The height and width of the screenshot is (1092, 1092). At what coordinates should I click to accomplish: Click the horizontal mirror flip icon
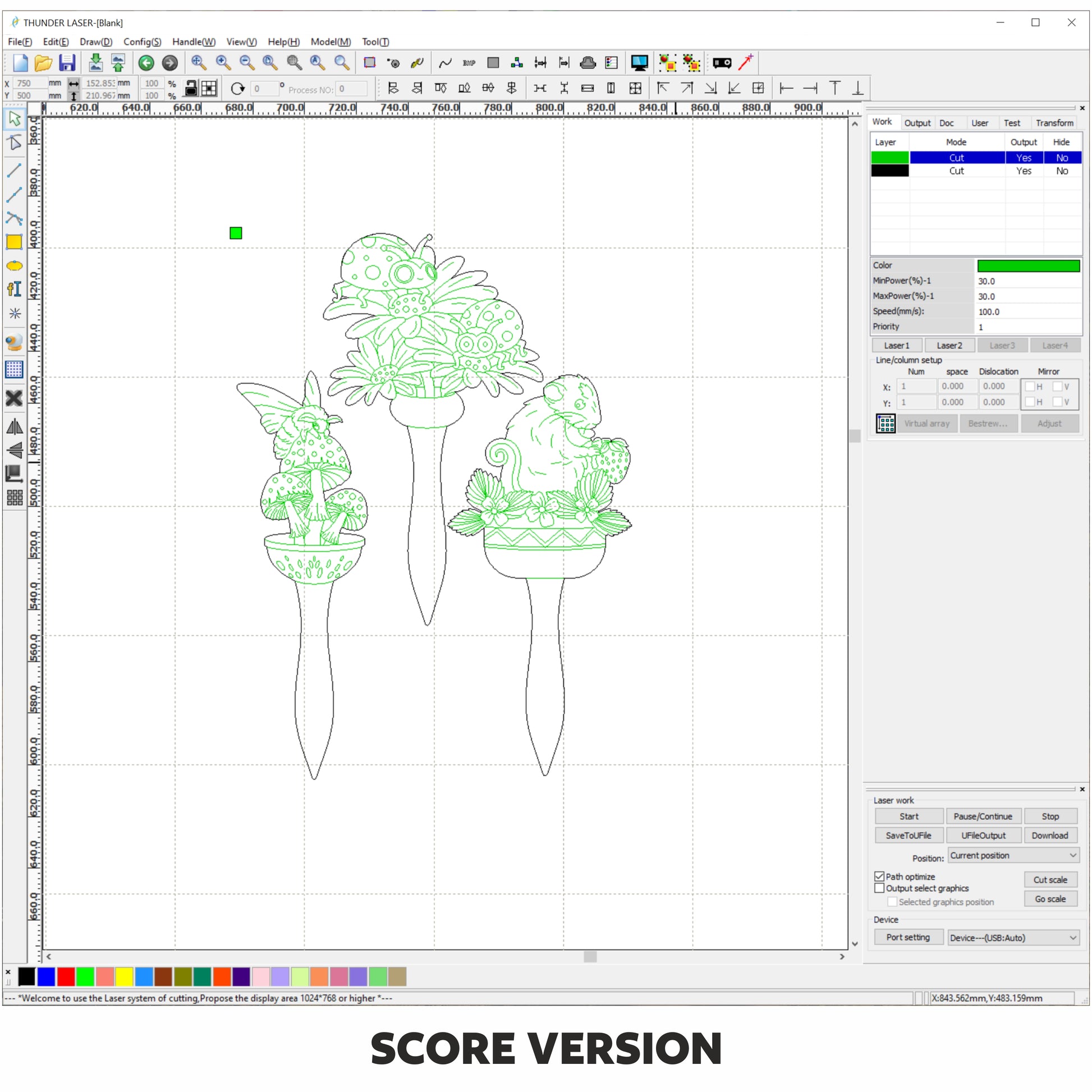click(x=14, y=426)
